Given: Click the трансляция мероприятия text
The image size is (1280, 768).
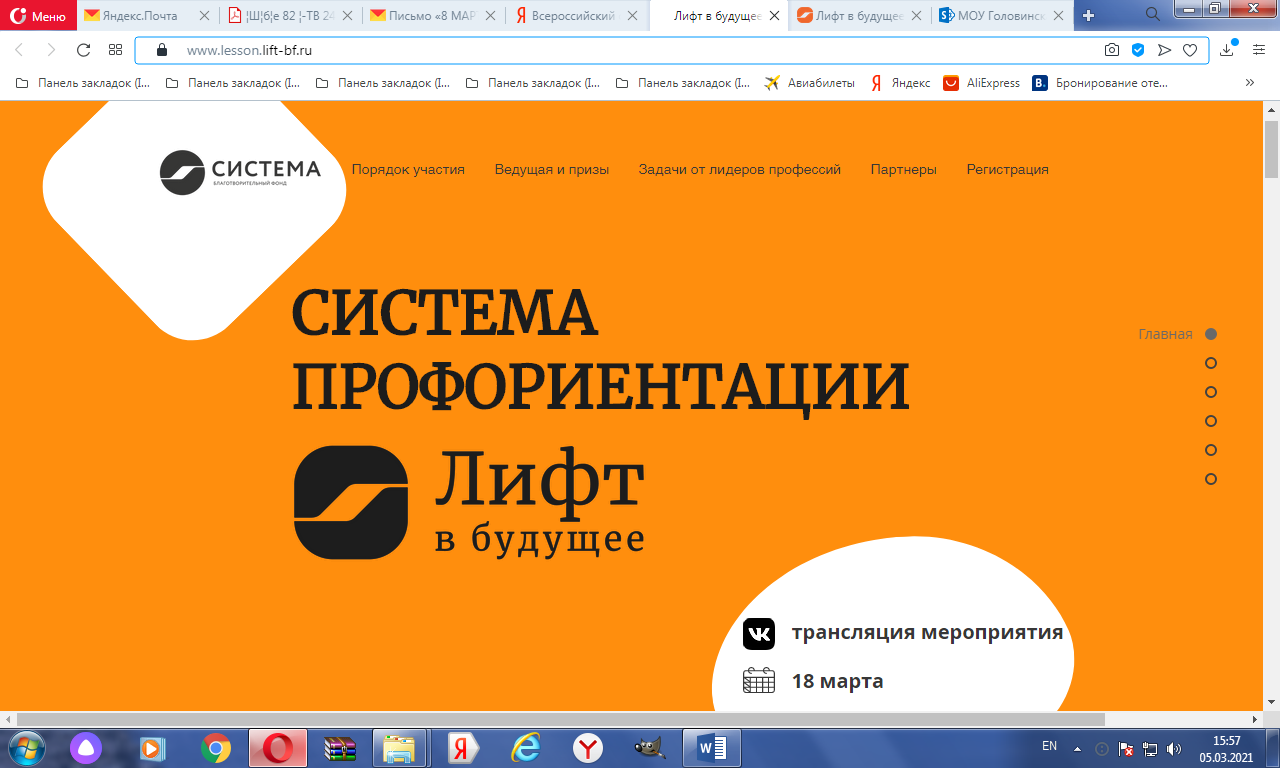Looking at the screenshot, I should point(927,633).
